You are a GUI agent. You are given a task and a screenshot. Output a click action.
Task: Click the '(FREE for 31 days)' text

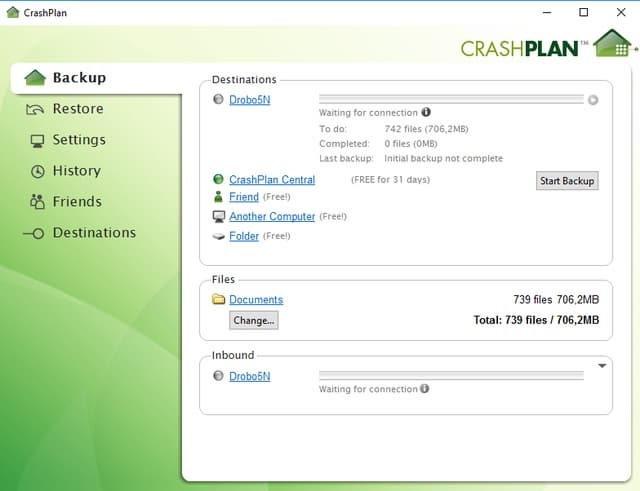(390, 180)
